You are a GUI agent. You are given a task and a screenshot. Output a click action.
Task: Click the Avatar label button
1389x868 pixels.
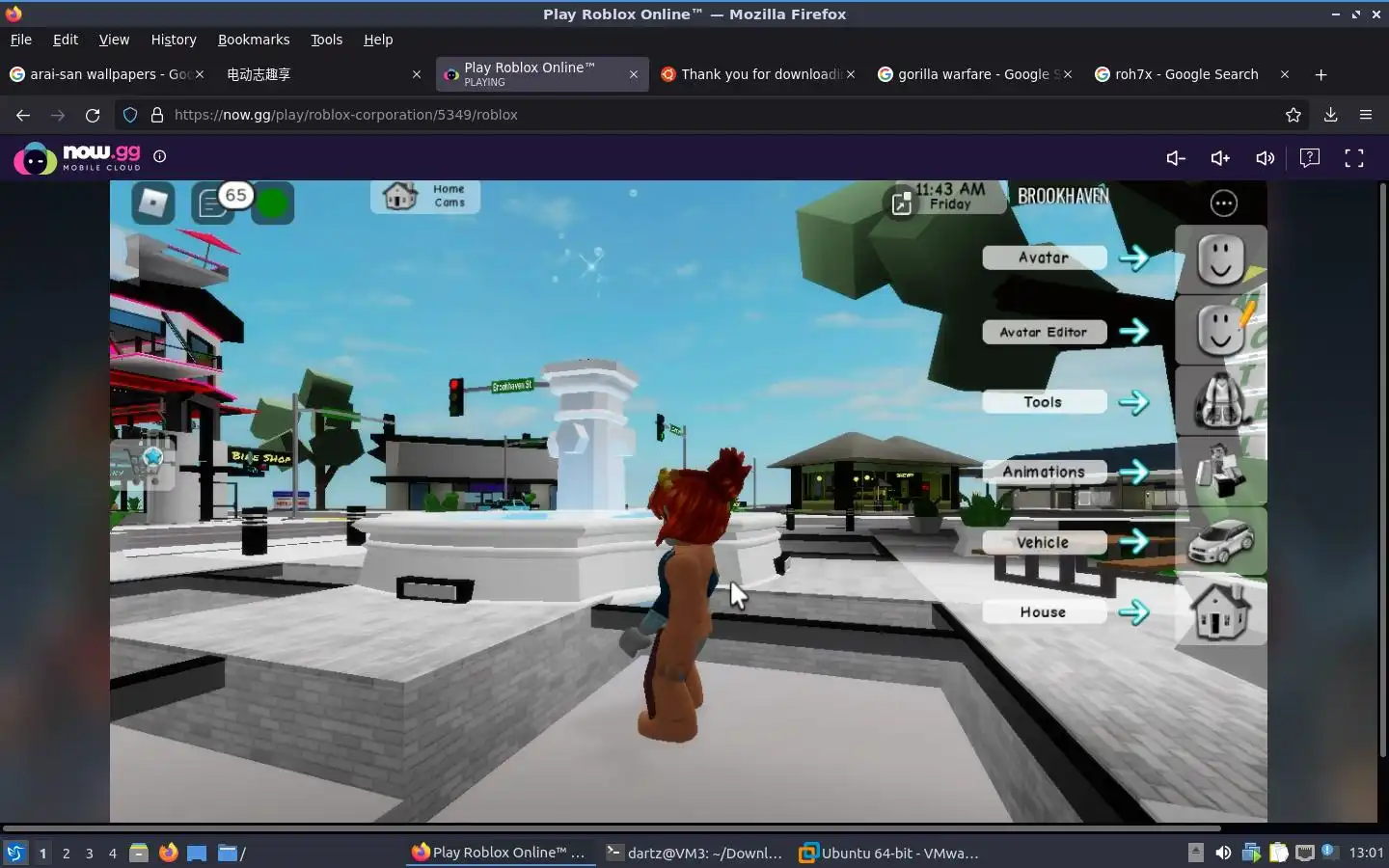1044,258
